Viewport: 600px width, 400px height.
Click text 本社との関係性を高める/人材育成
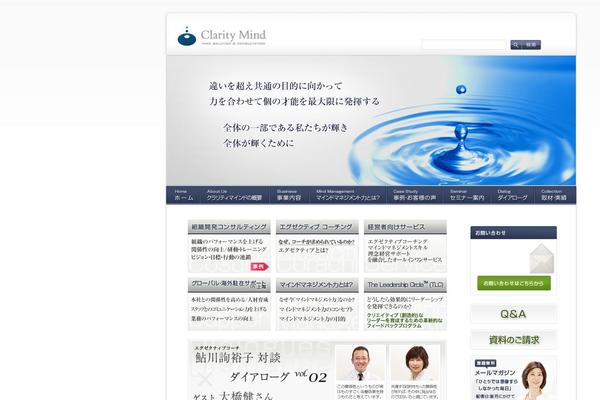tap(230, 300)
